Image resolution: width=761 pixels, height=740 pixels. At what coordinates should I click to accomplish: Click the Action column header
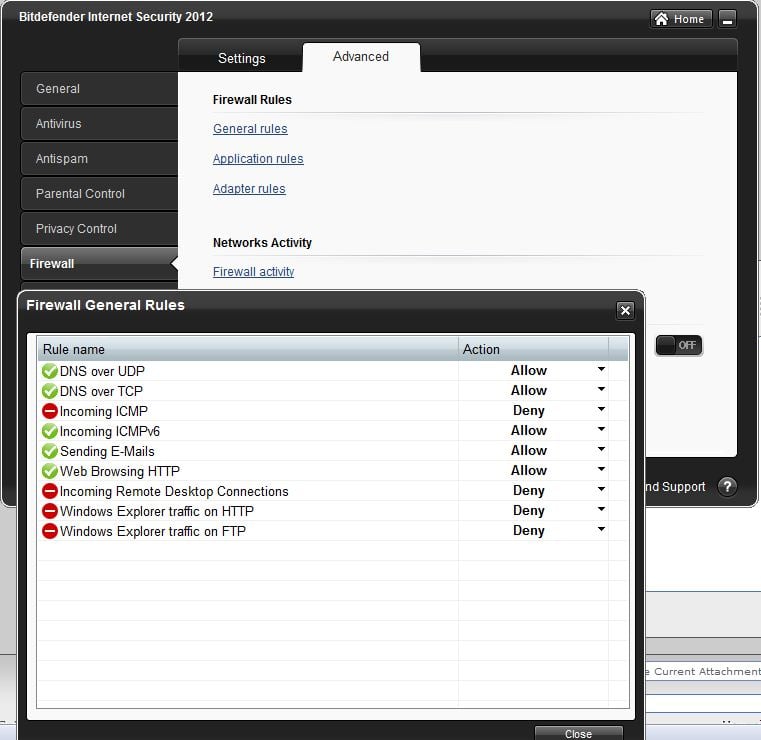[x=533, y=349]
